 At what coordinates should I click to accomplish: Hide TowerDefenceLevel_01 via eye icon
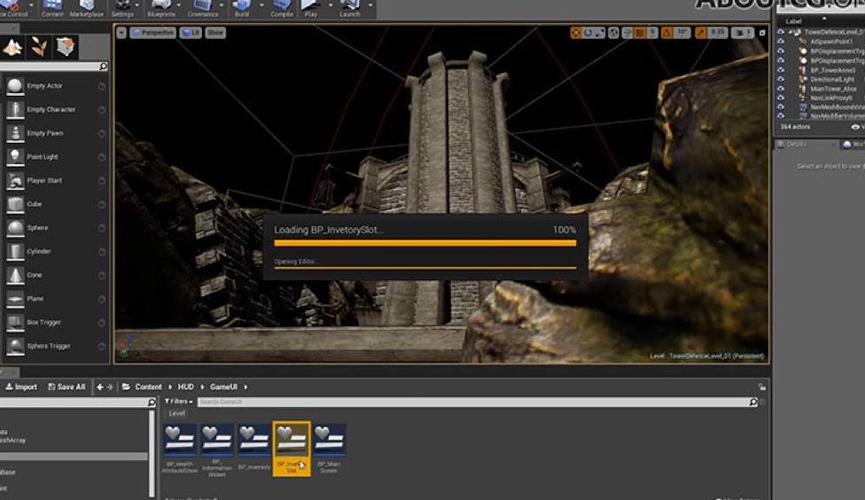(781, 32)
